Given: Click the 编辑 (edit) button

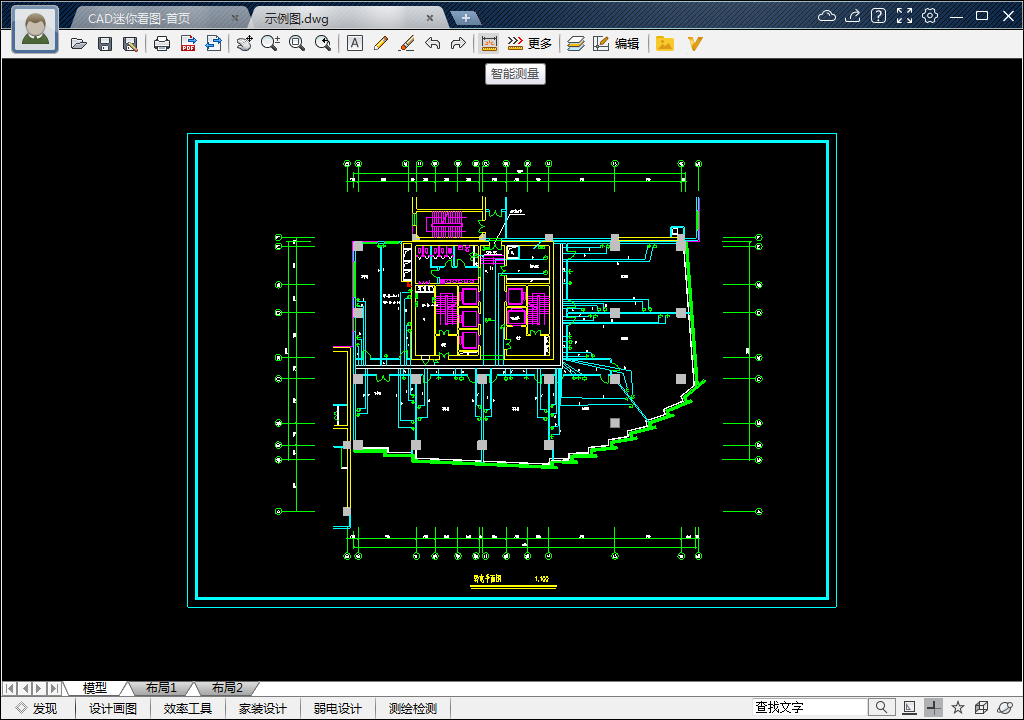Looking at the screenshot, I should [616, 43].
